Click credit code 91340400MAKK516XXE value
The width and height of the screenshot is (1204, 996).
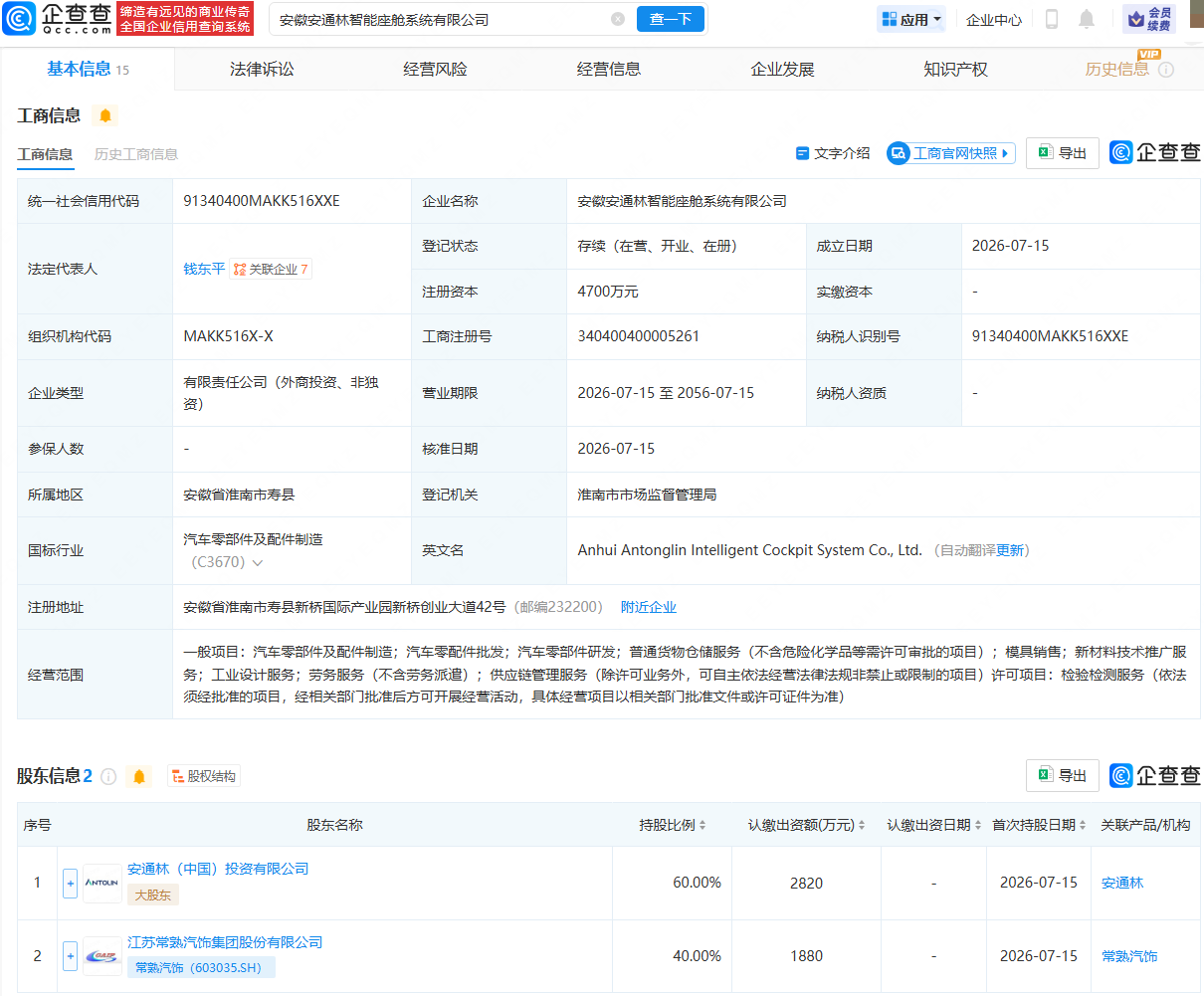tap(262, 201)
